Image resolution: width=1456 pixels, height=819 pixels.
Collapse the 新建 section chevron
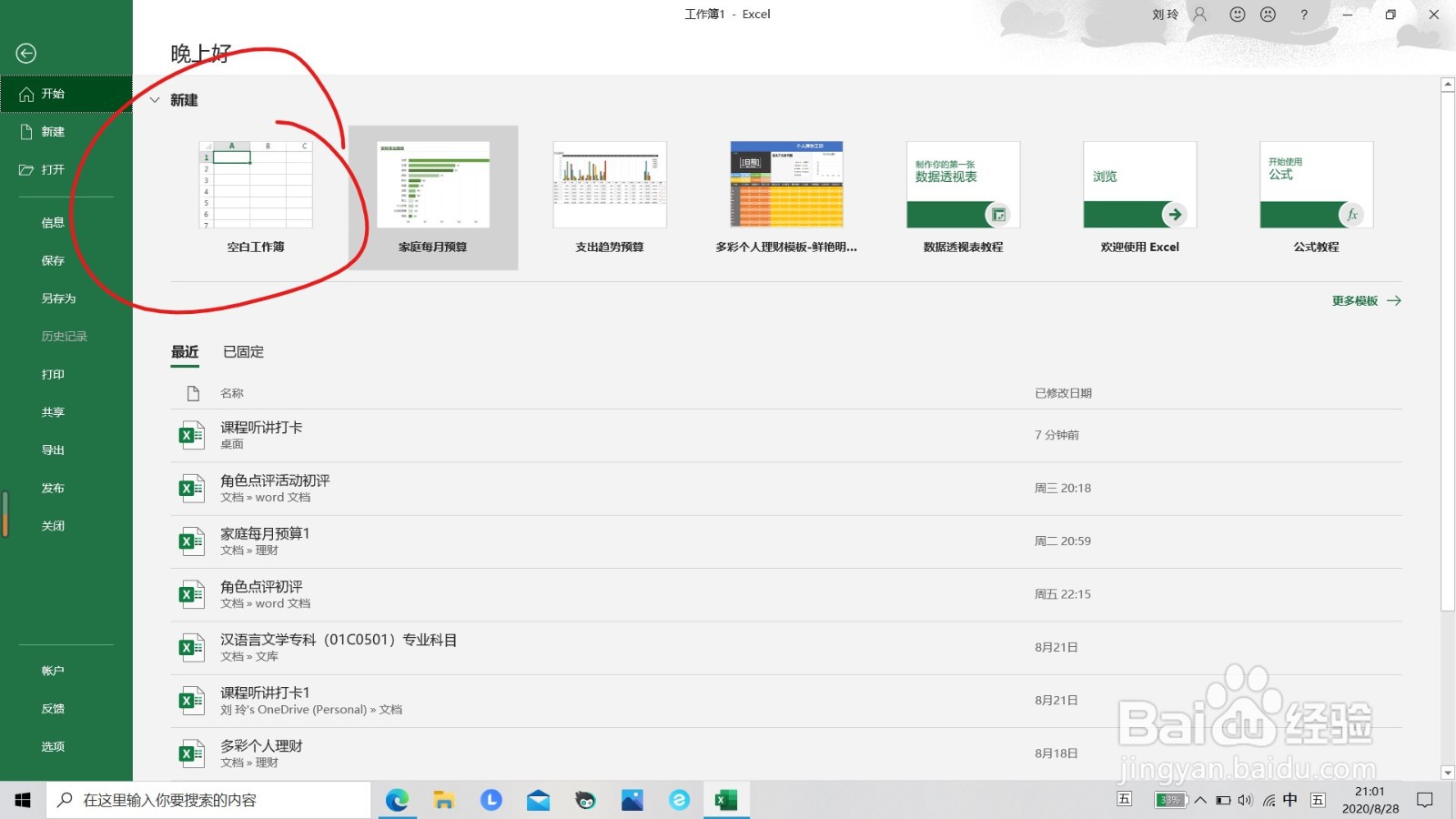pos(155,100)
